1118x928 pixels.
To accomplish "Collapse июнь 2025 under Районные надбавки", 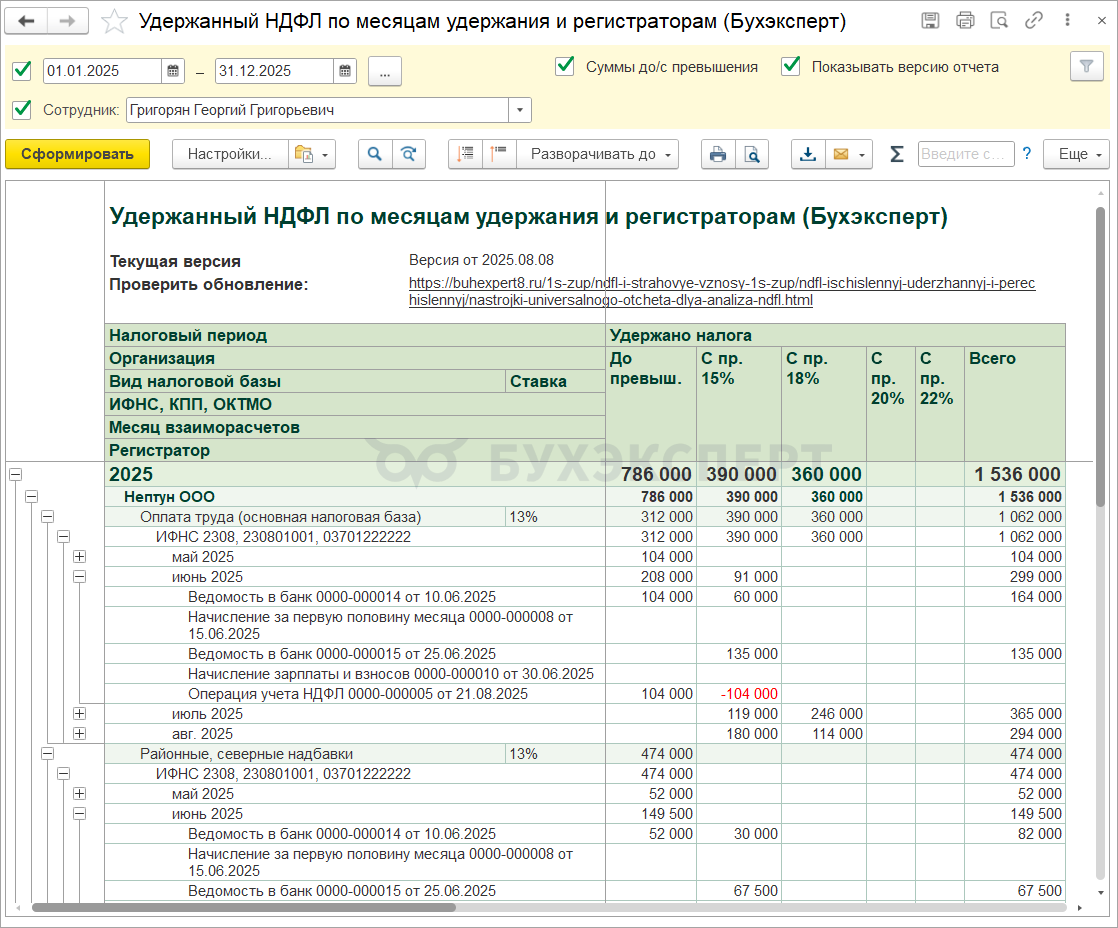I will point(79,813).
